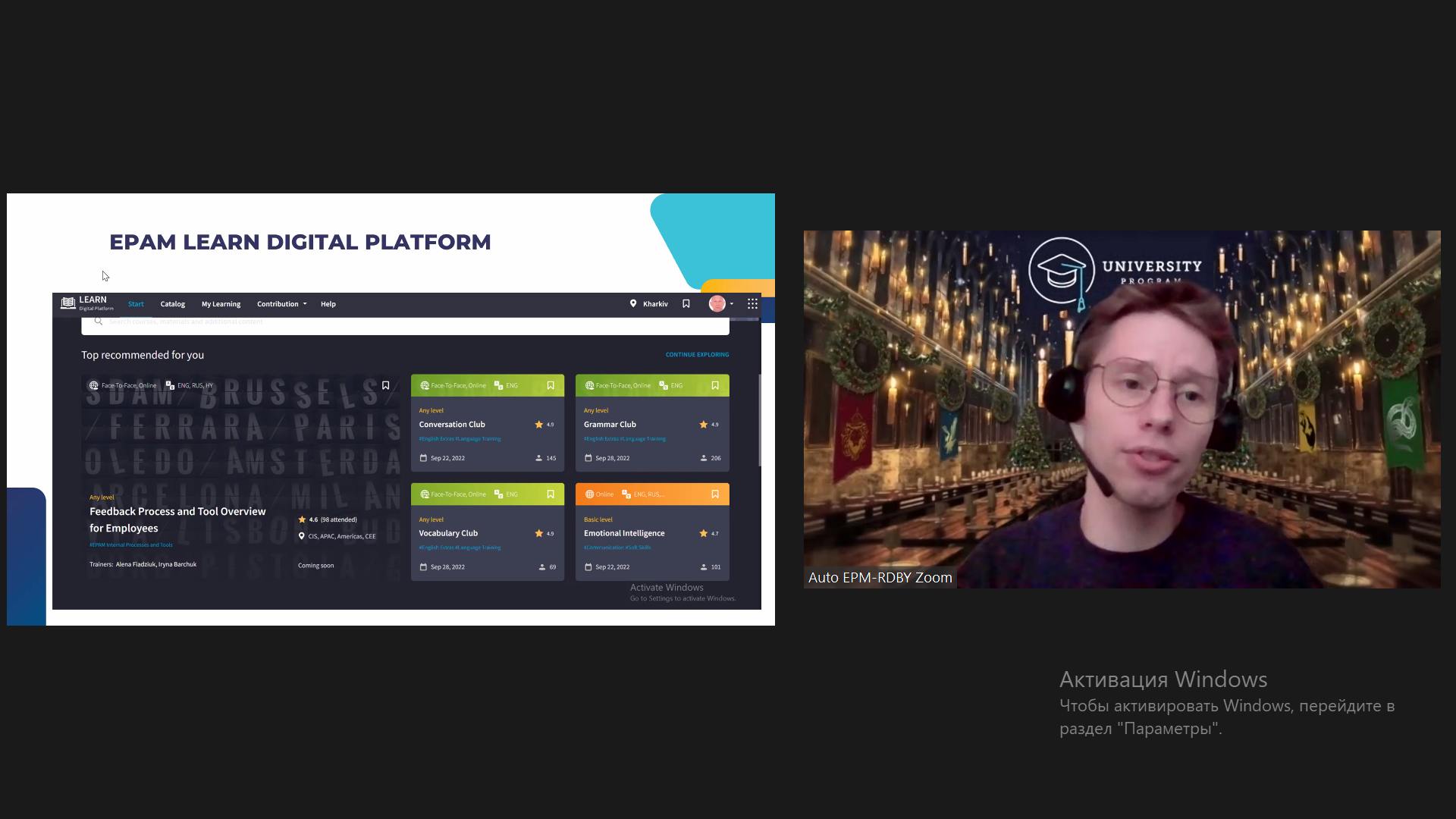
Task: Open the Help menu item
Action: tap(328, 304)
